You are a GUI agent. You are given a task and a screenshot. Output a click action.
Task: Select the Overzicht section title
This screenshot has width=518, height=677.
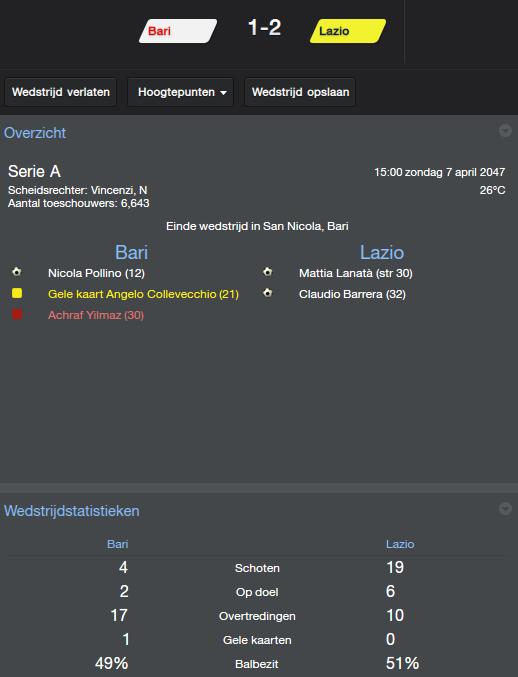click(35, 133)
